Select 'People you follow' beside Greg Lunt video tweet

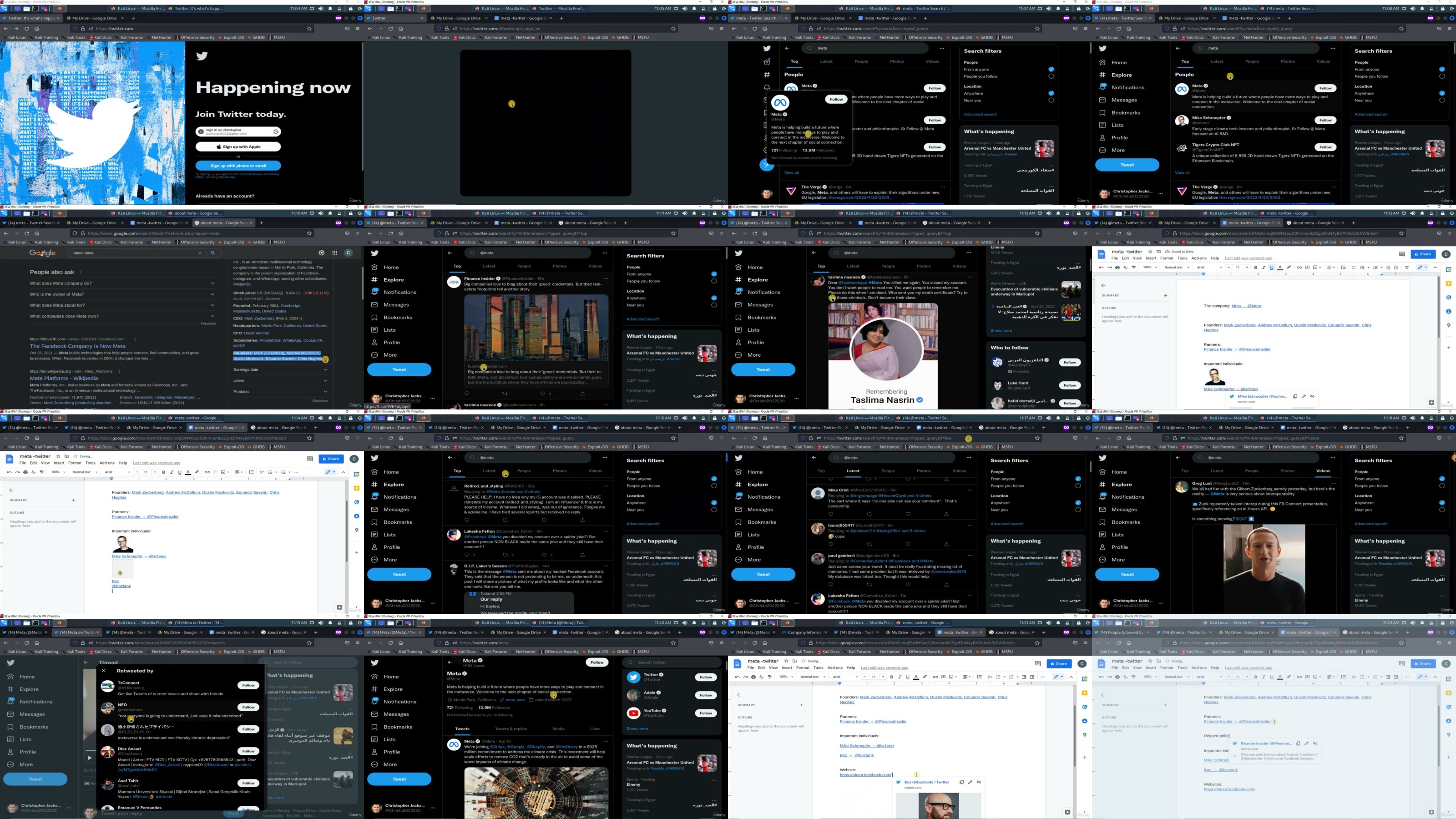[1442, 485]
